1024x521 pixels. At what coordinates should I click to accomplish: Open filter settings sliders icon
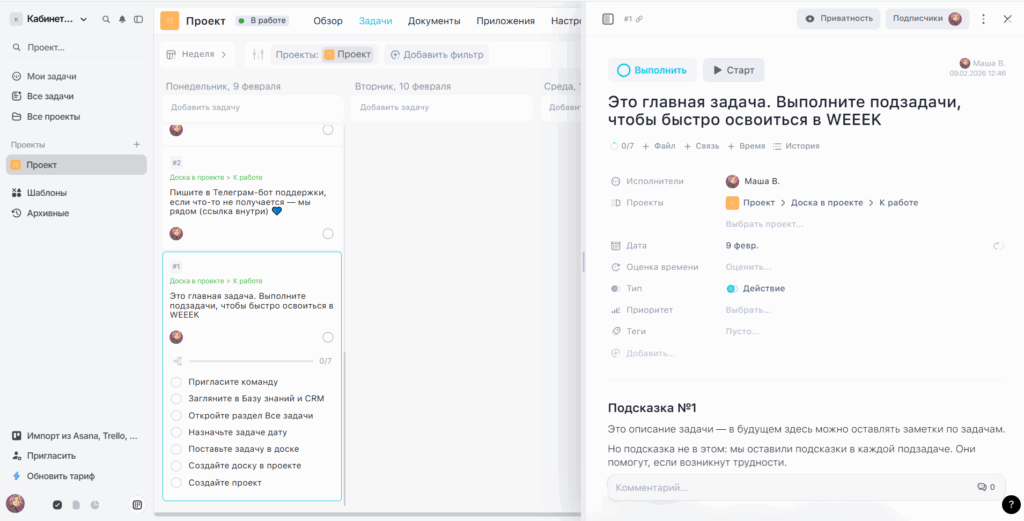(258, 55)
